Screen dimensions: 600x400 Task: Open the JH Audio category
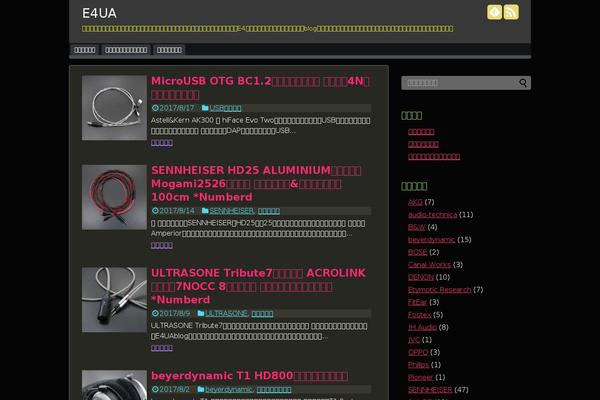pyautogui.click(x=422, y=327)
